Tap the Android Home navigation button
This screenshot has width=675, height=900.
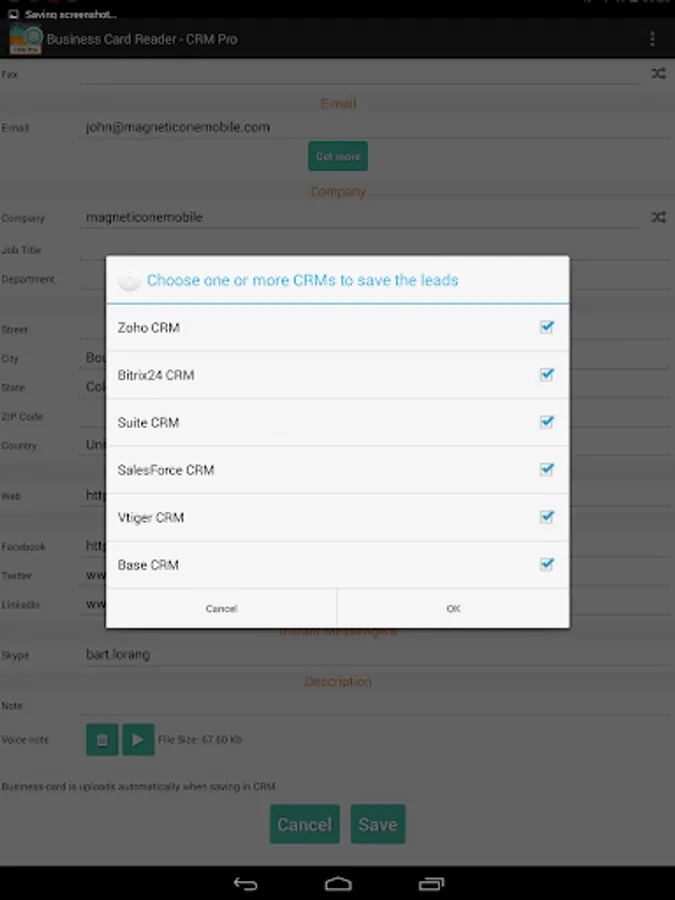[338, 883]
